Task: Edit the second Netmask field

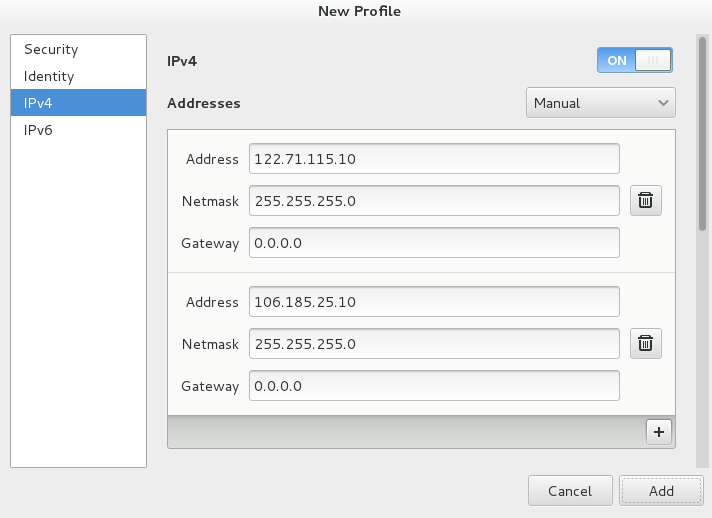Action: click(434, 344)
